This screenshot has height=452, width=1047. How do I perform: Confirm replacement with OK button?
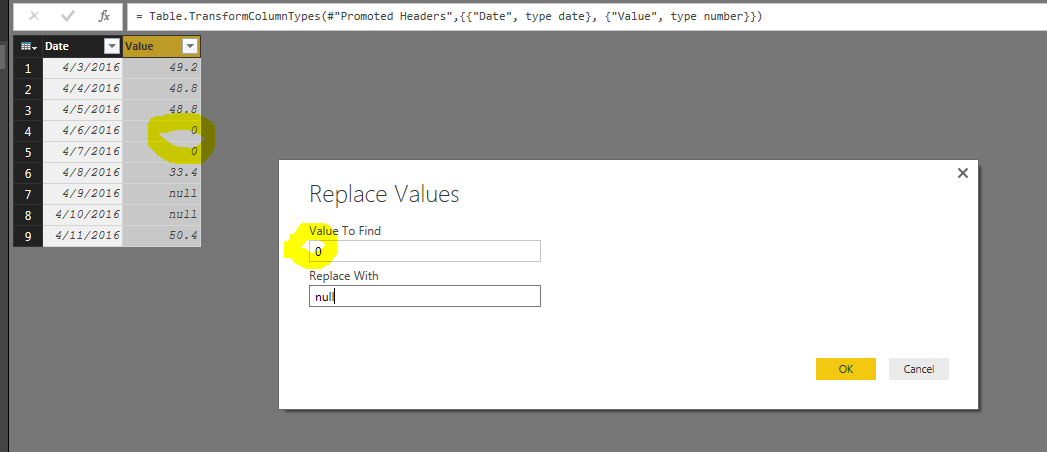[845, 369]
